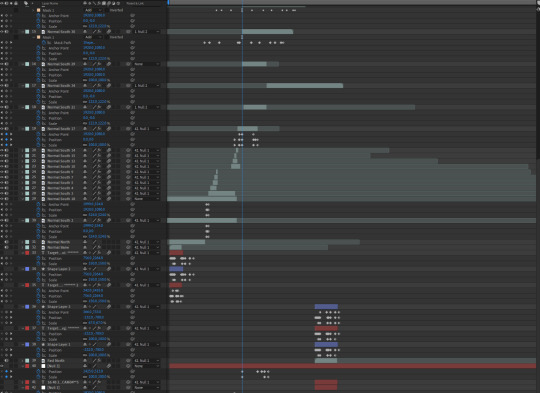Go to next keyframe on layer 19 Position
The width and height of the screenshot is (540, 393).
[11, 139]
